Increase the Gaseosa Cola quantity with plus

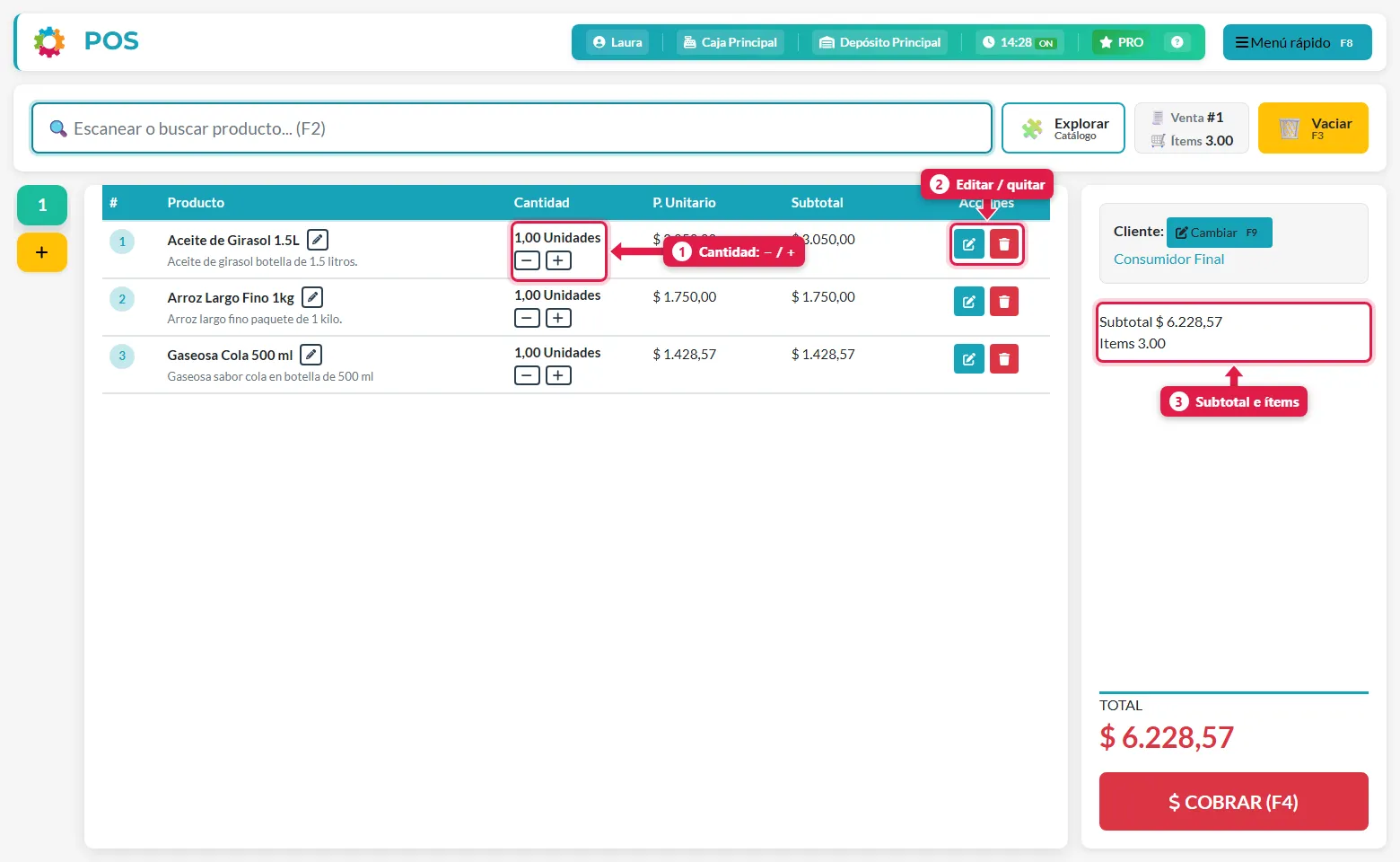[558, 375]
